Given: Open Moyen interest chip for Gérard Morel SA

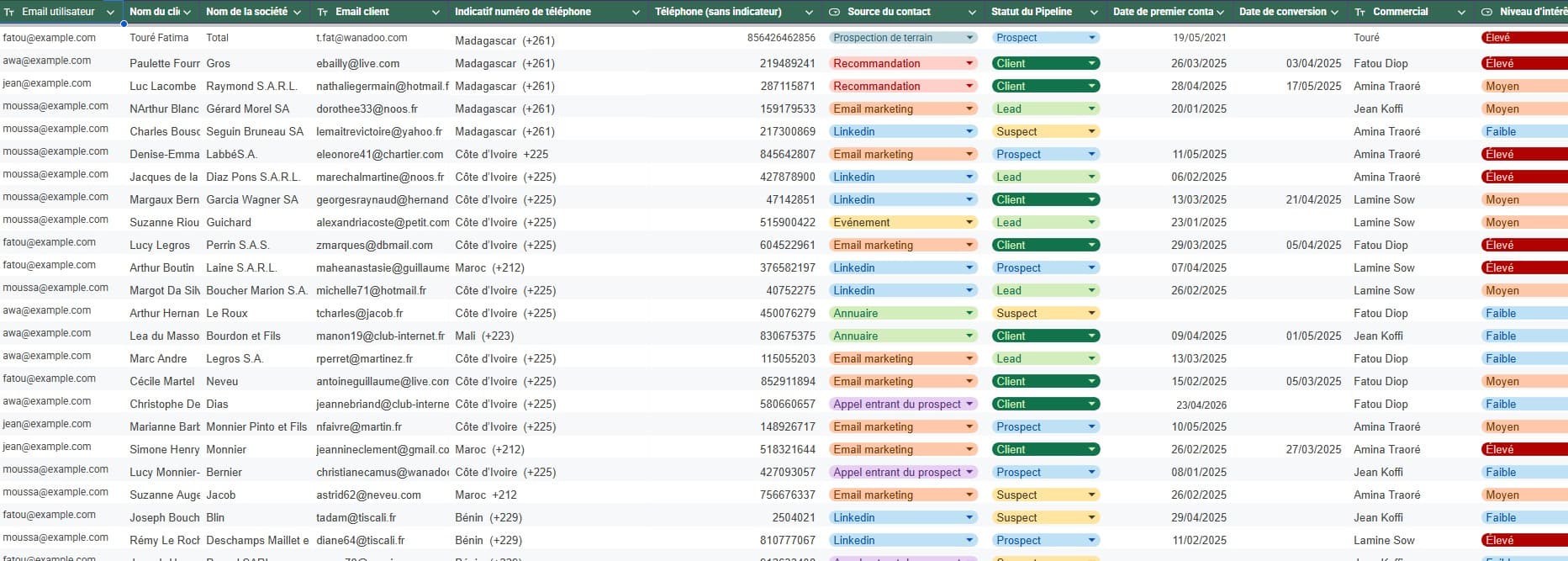Looking at the screenshot, I should pyautogui.click(x=1524, y=108).
